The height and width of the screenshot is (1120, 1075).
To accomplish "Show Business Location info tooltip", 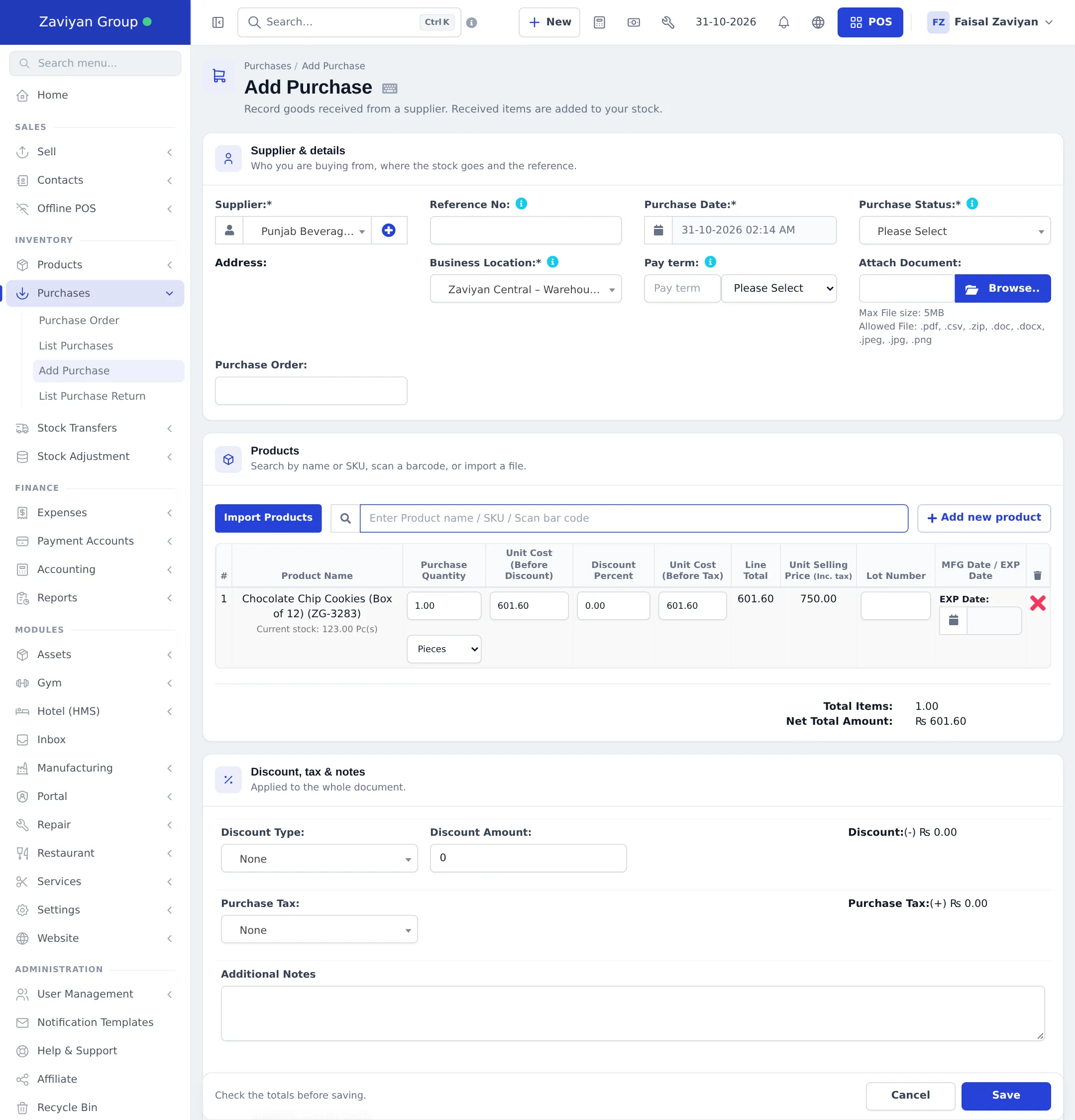I will click(553, 262).
